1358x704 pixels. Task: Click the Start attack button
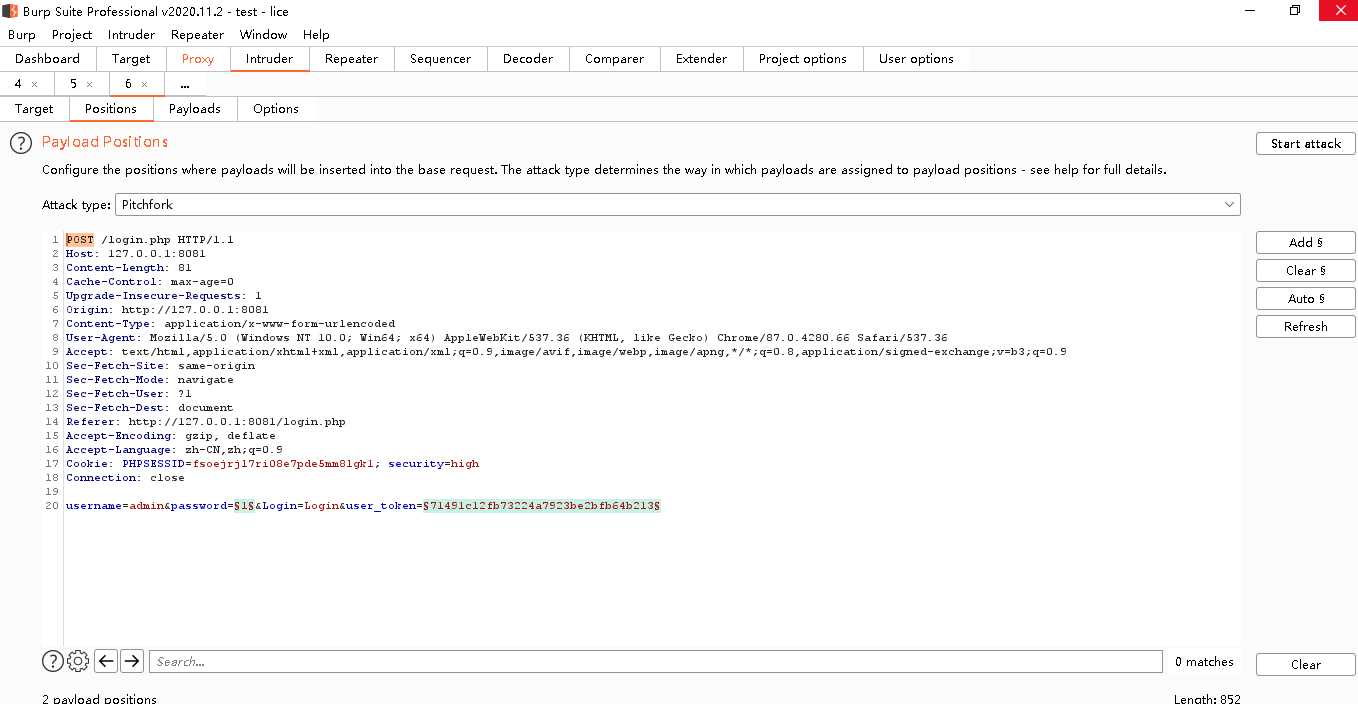click(x=1306, y=144)
